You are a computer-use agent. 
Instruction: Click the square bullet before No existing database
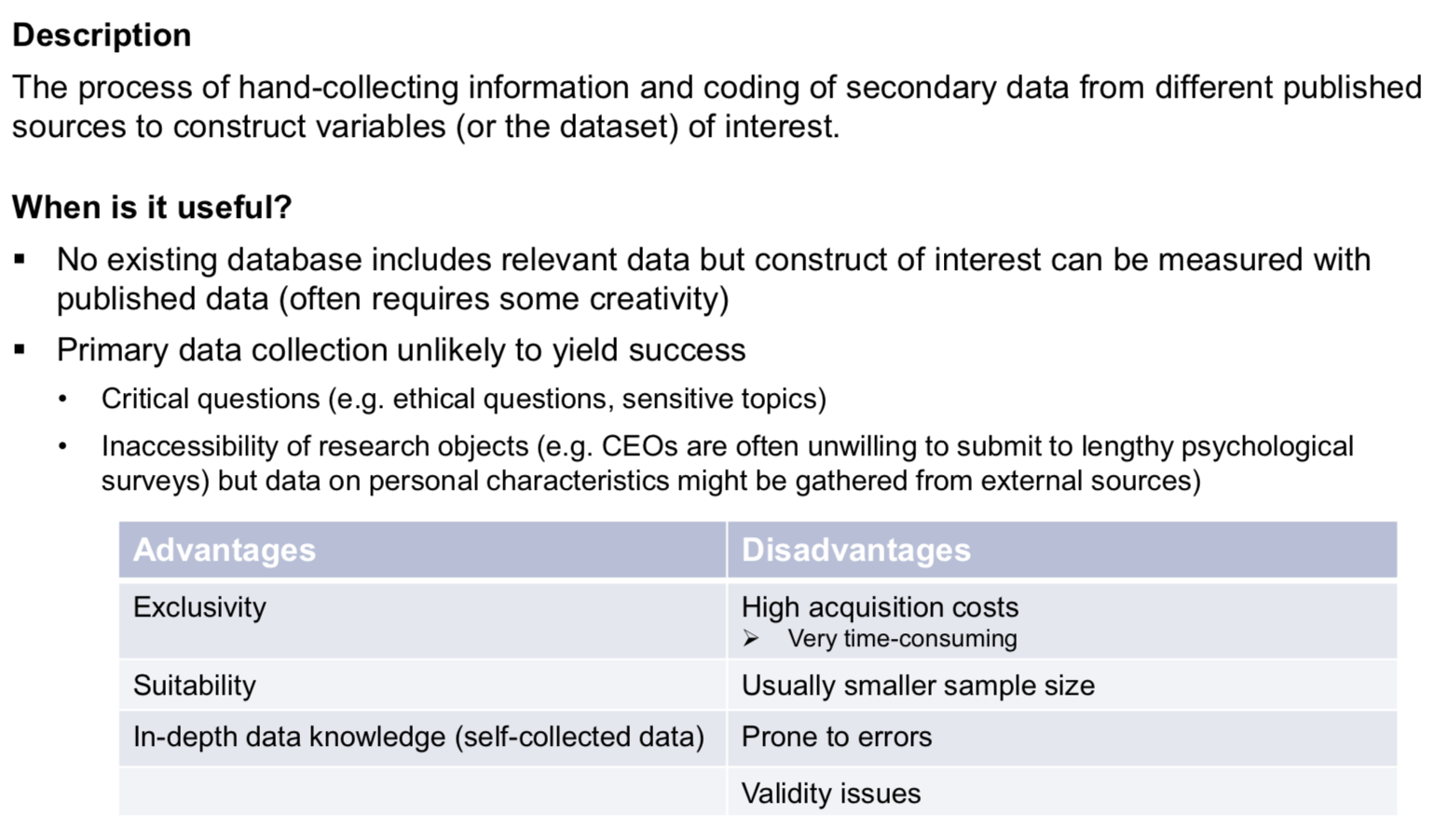click(x=20, y=260)
